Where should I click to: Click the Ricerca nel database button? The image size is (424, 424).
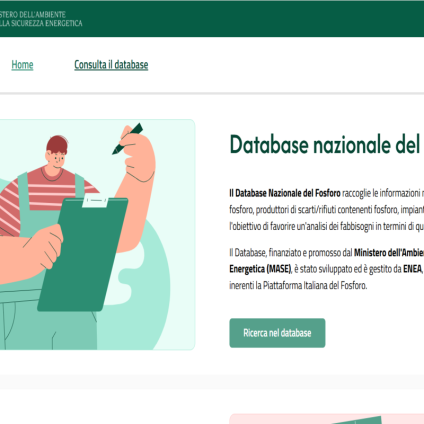coord(277,333)
